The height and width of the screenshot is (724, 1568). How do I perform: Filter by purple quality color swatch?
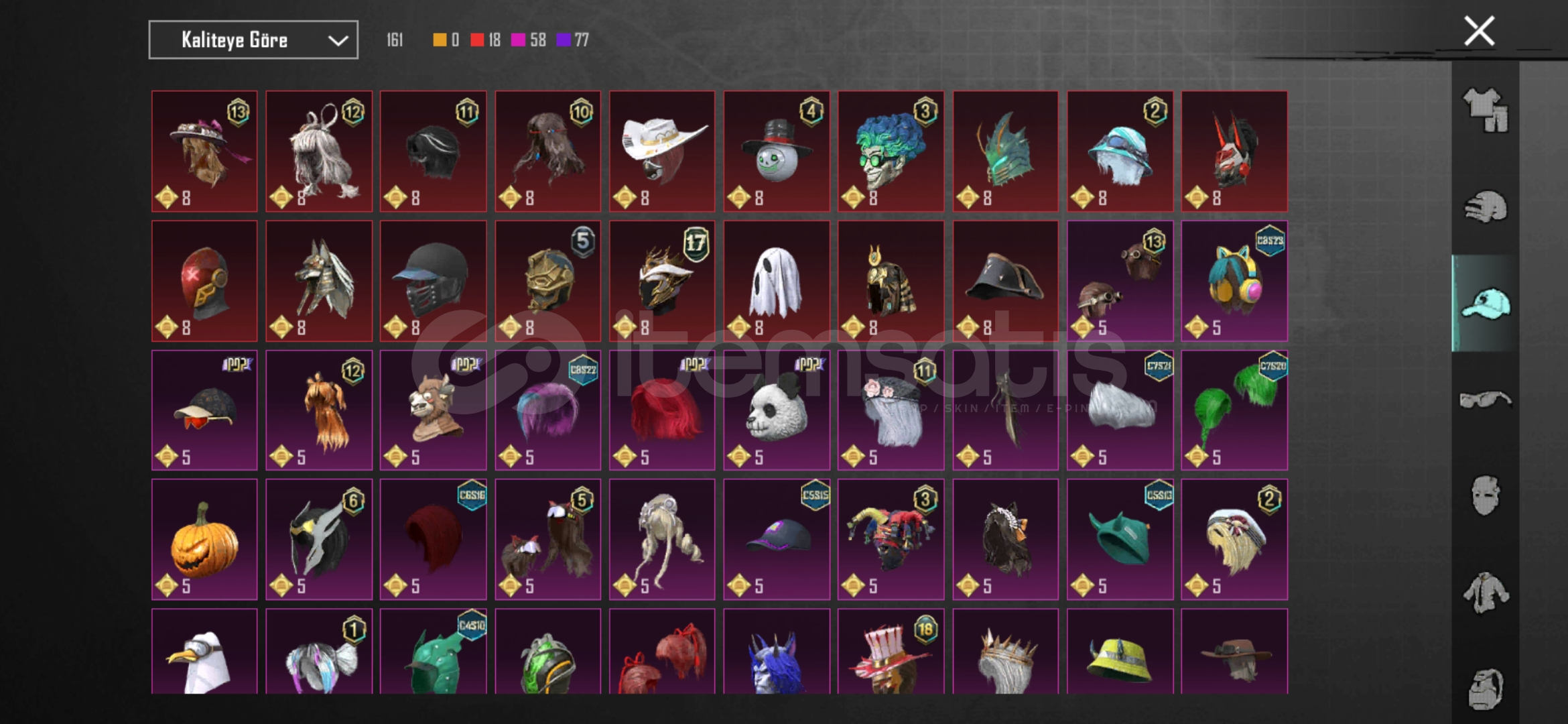tap(564, 40)
